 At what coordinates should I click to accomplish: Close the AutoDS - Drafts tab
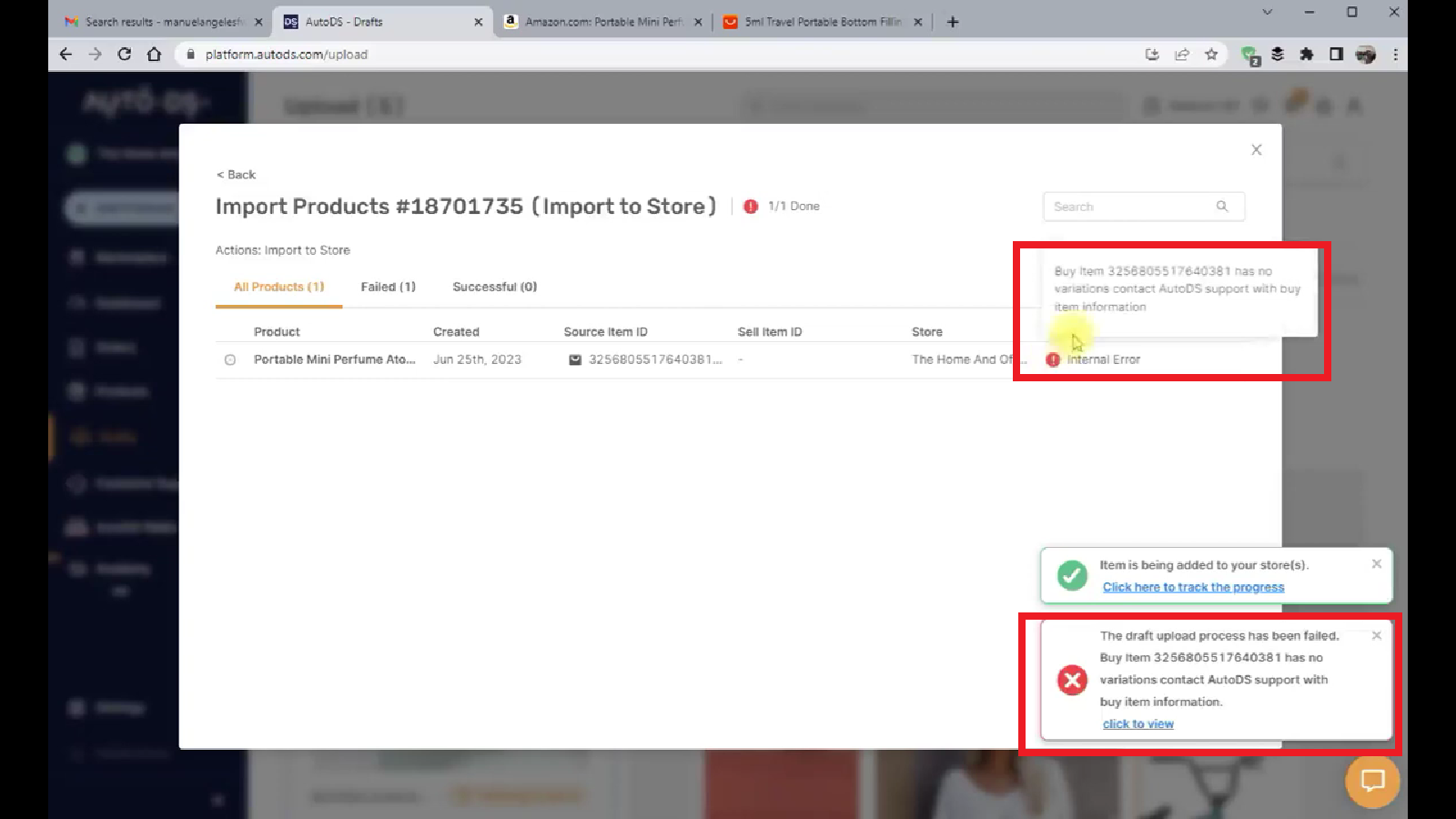[x=479, y=22]
